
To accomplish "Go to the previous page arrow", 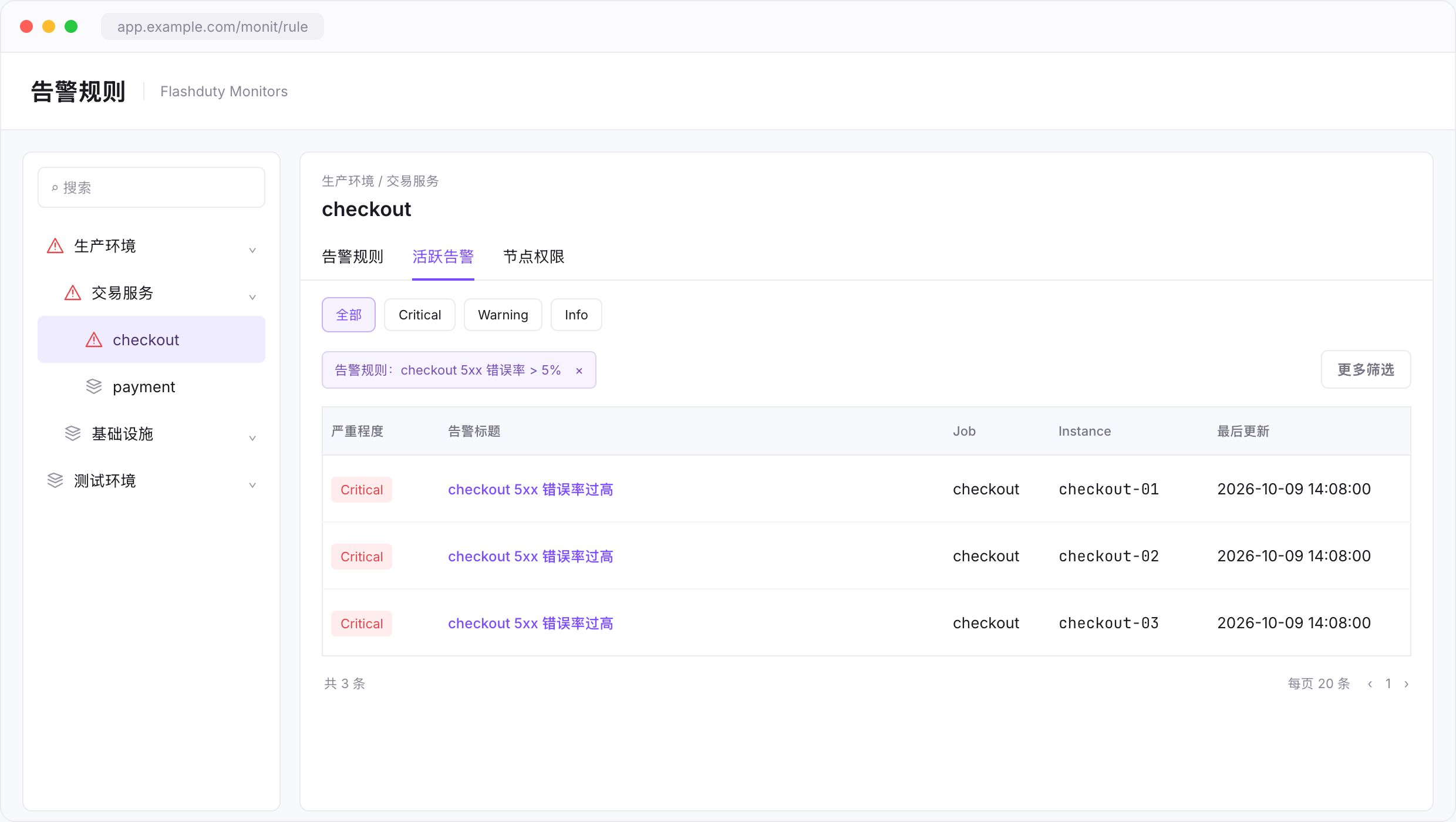I will pos(1370,683).
